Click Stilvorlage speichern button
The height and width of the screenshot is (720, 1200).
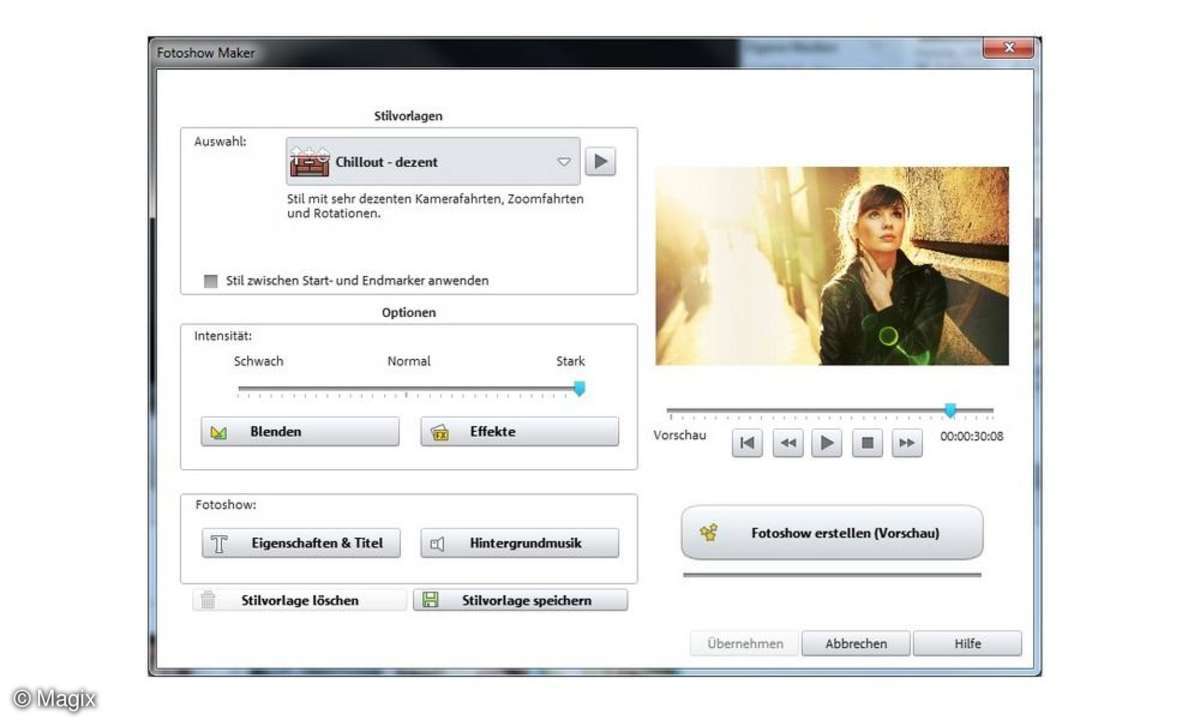click(520, 600)
